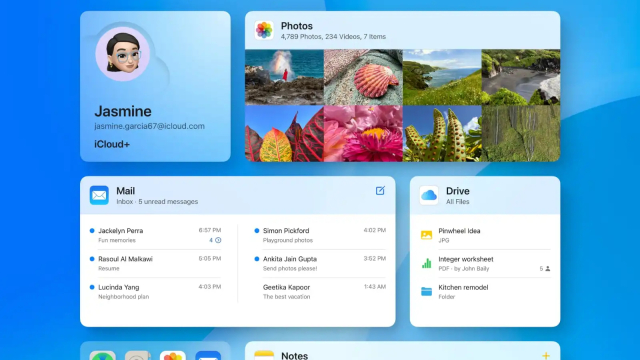Add a new note with the plus icon
The width and height of the screenshot is (640, 360).
click(x=546, y=356)
